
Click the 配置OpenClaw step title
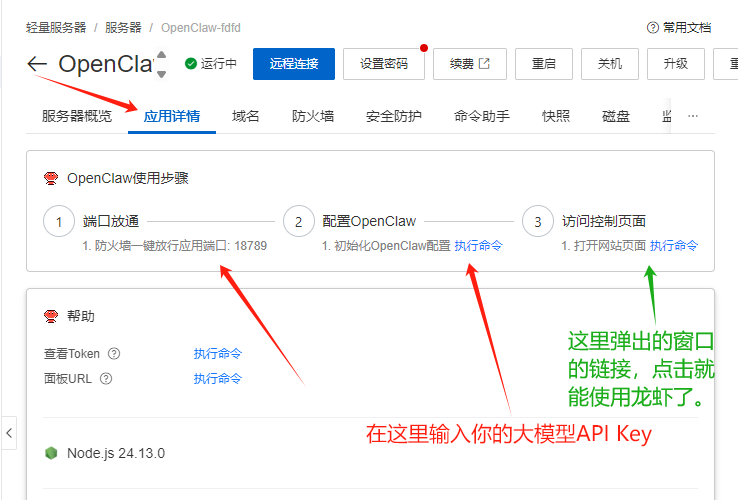tap(369, 221)
